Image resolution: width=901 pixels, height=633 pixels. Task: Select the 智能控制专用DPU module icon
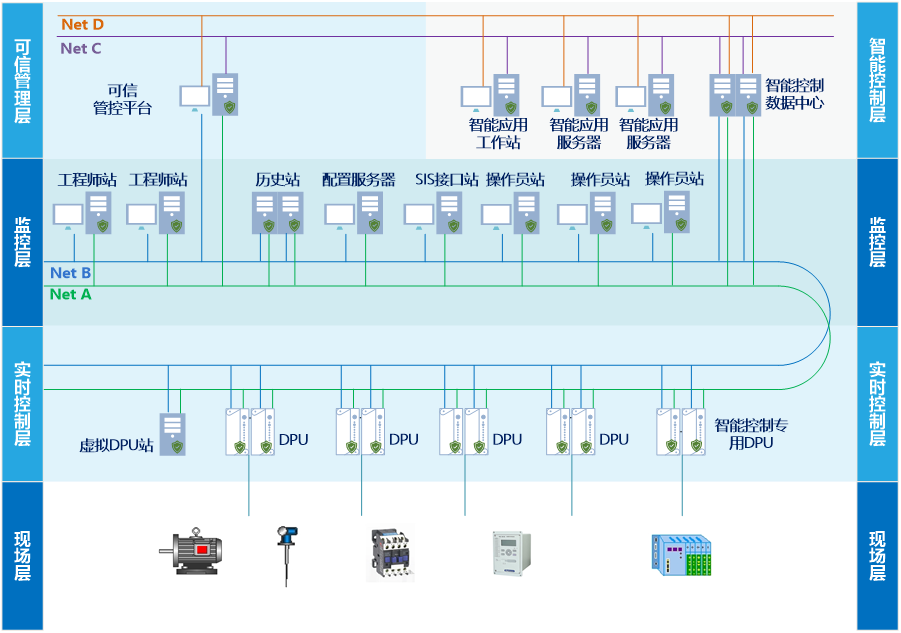tap(682, 431)
